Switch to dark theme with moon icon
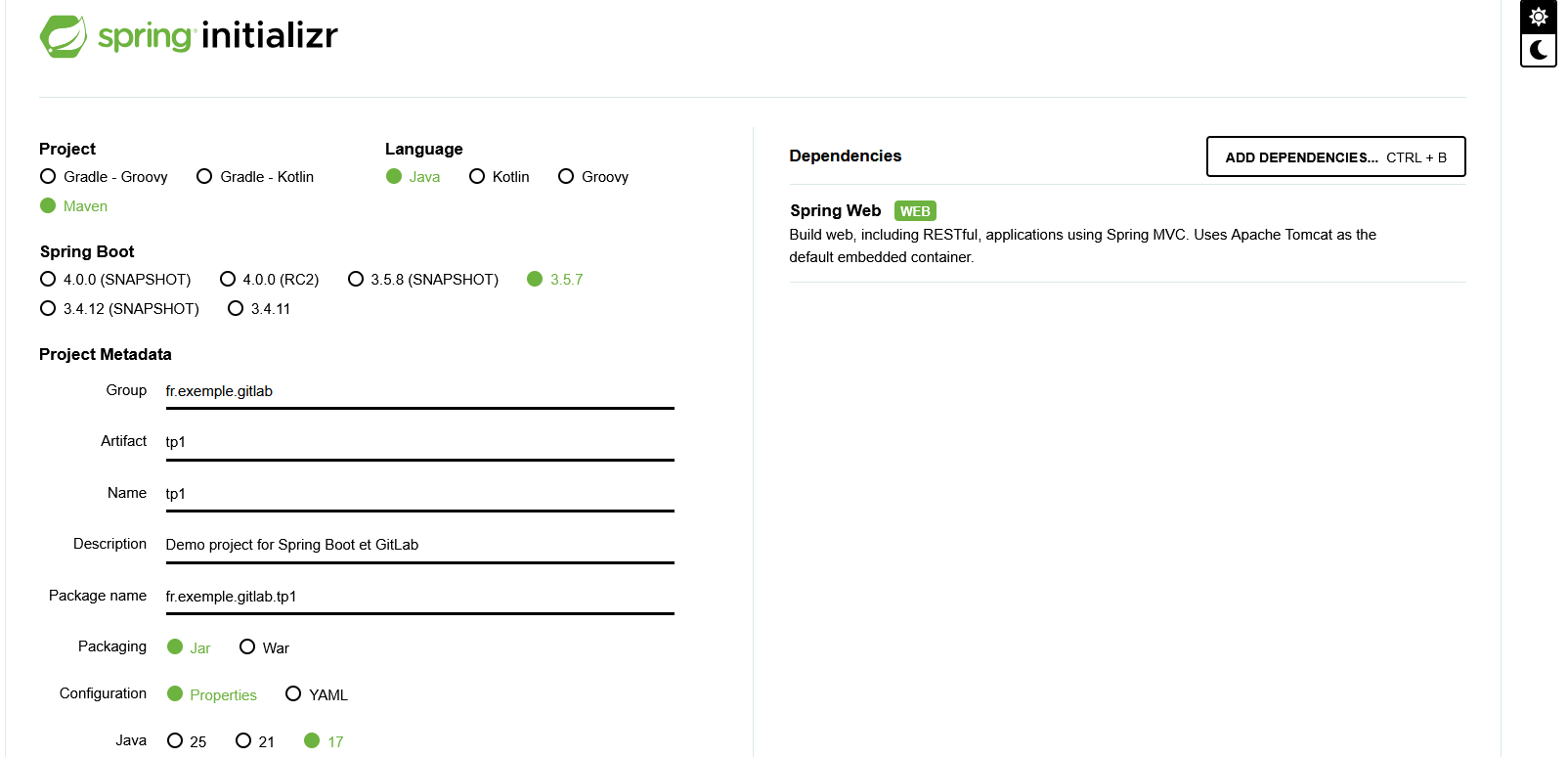Viewport: 1568px width, 757px height. click(1538, 50)
